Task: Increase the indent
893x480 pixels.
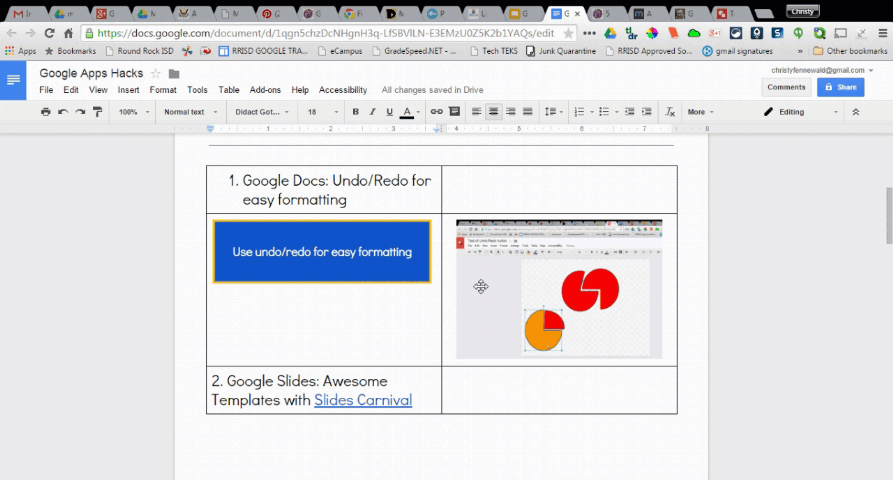Action: 646,112
